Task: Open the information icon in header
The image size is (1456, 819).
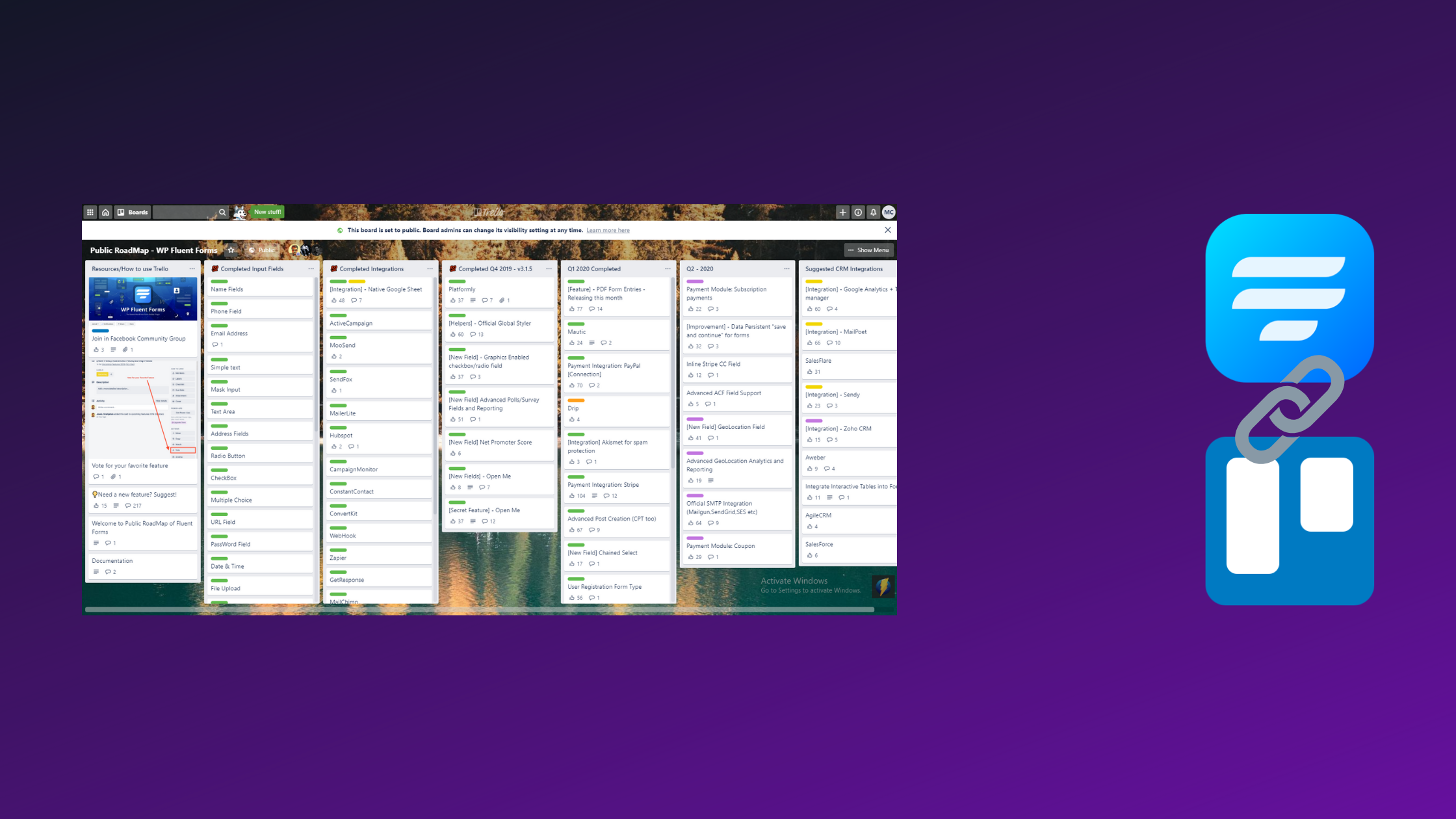Action: pyautogui.click(x=858, y=213)
